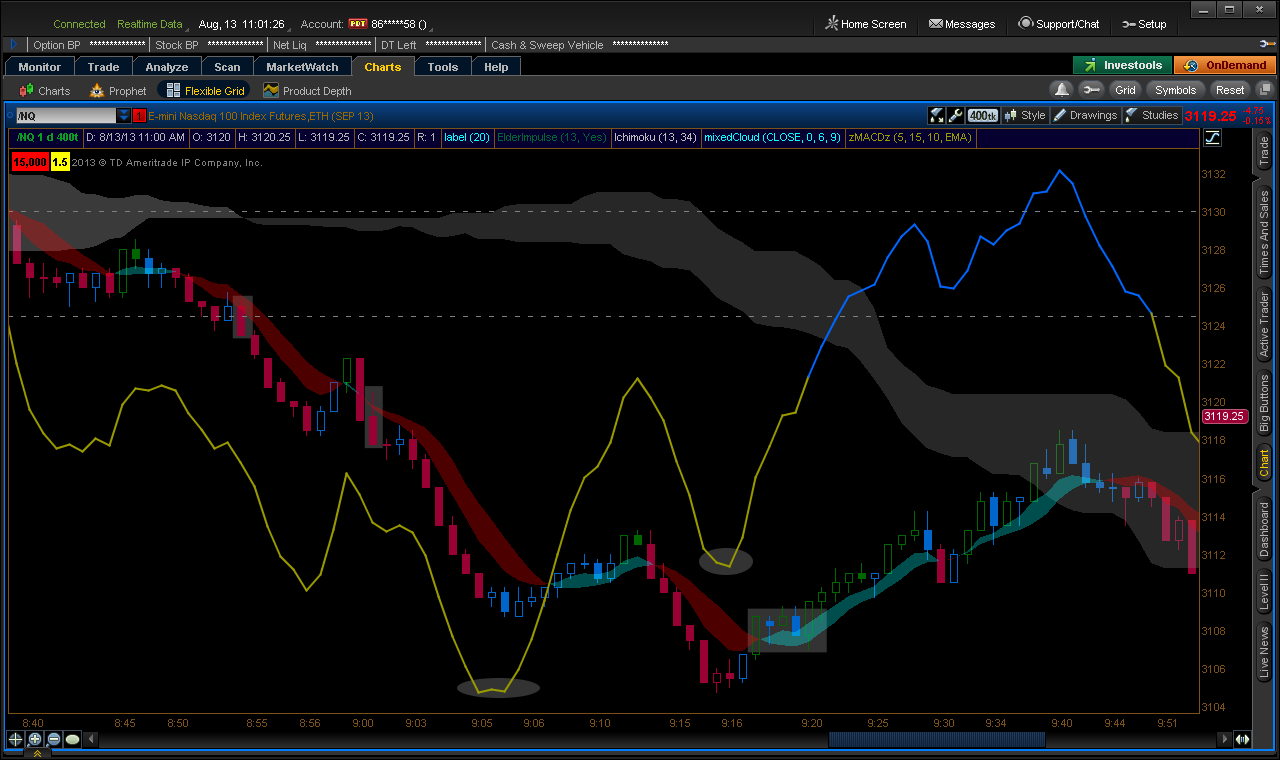Switch to the Prophet sub-tab

(x=118, y=91)
